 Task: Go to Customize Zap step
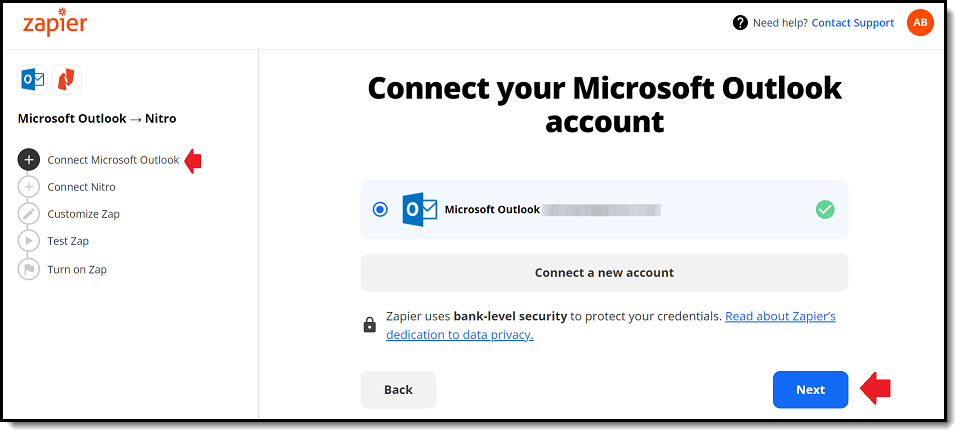pos(83,214)
